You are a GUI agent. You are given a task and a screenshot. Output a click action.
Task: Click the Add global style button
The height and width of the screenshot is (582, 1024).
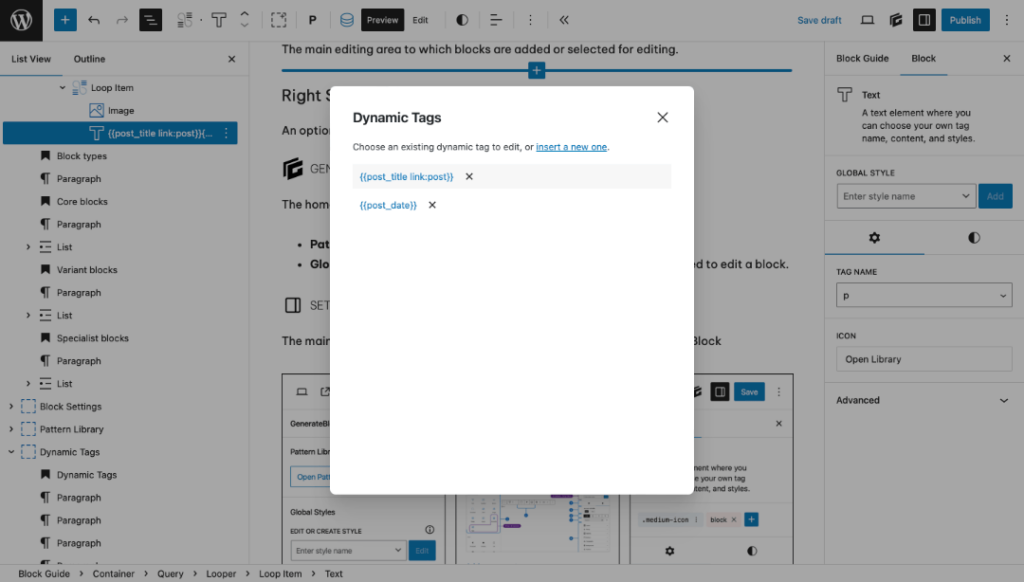pyautogui.click(x=995, y=196)
